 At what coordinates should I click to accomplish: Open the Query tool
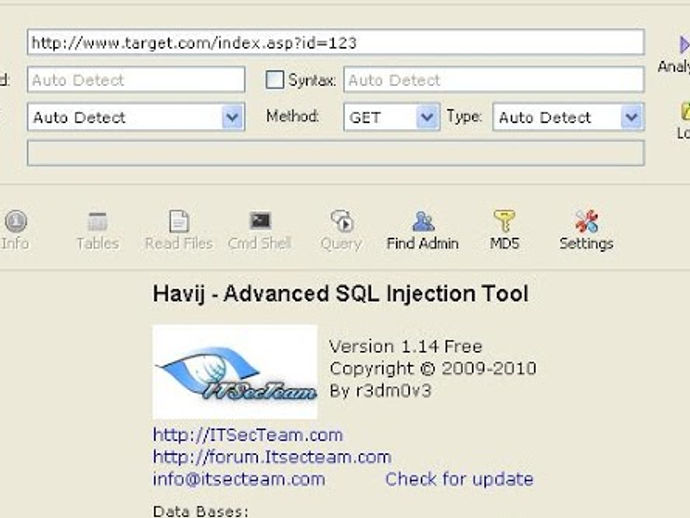[x=341, y=221]
